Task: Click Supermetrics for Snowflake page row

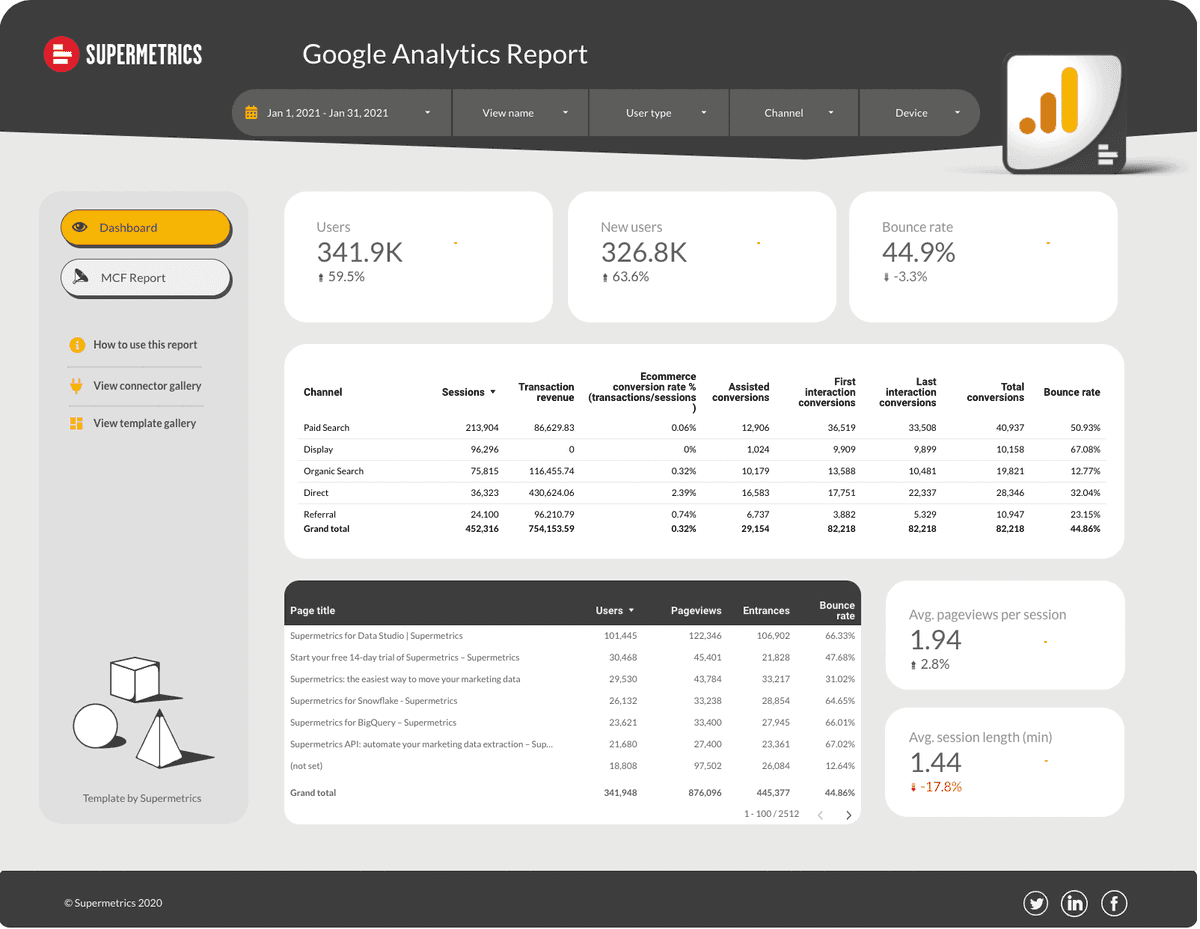Action: tap(572, 701)
